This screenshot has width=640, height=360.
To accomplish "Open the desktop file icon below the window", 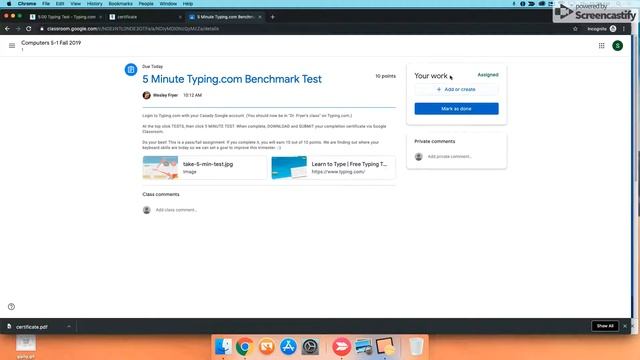I will tap(26, 344).
